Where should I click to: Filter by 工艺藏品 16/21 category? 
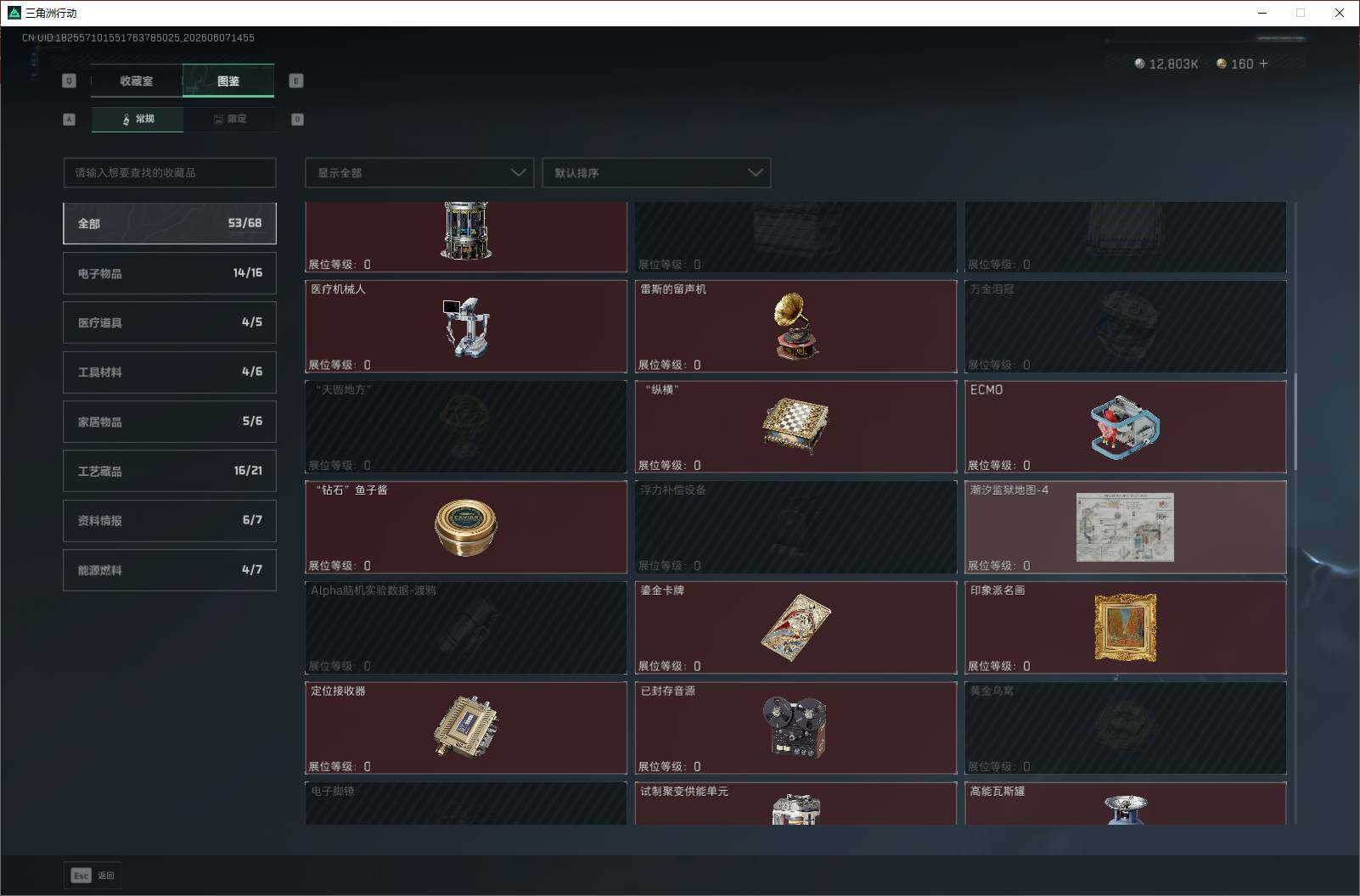pos(170,471)
